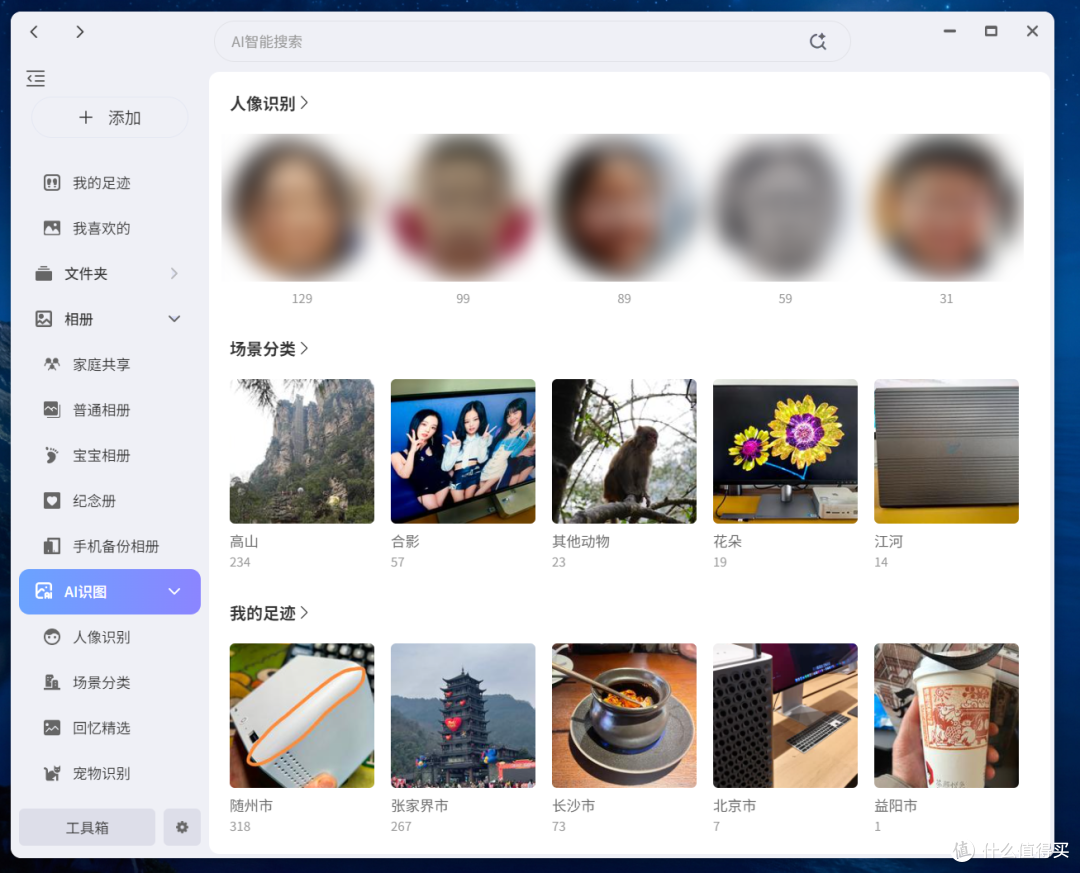
Task: Go forward with the right arrow
Action: pos(80,32)
